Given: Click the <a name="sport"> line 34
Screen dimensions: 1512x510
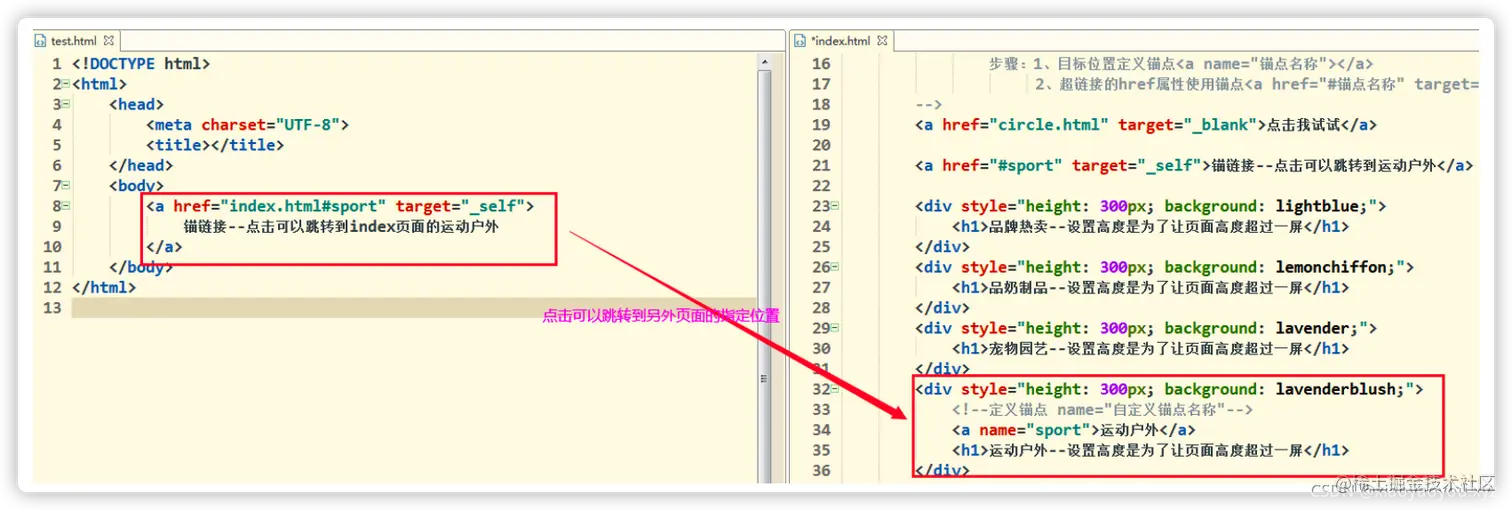Looking at the screenshot, I should pyautogui.click(x=1073, y=430).
